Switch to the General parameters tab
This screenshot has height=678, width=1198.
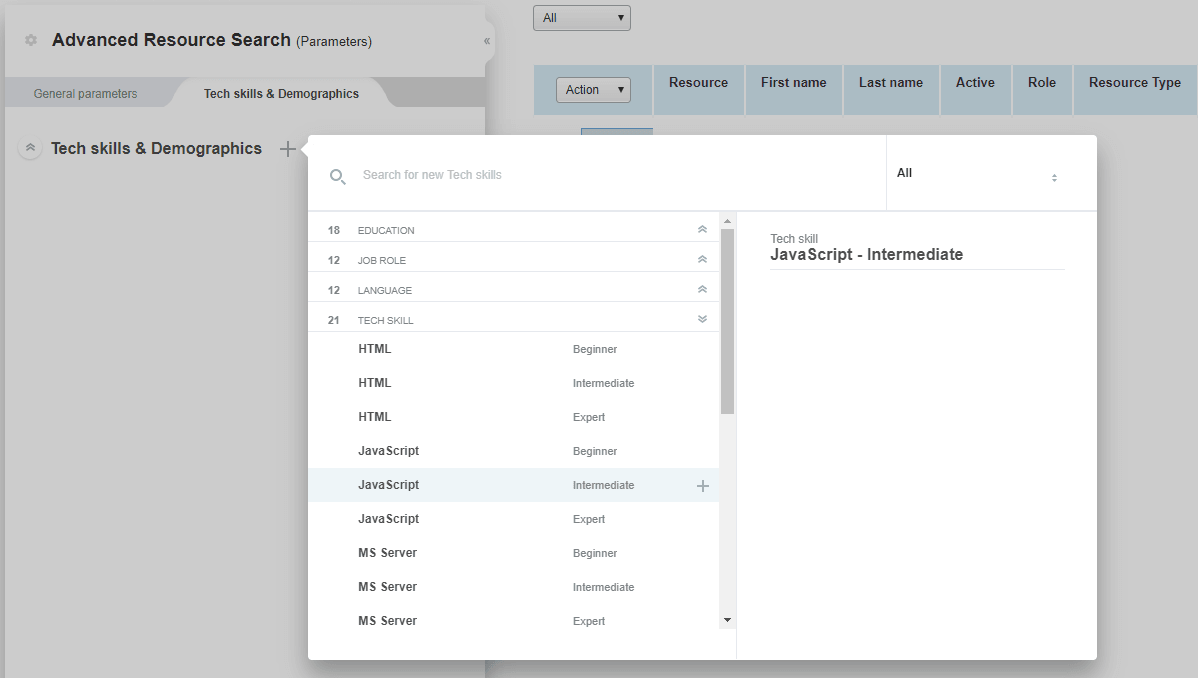[x=86, y=94]
